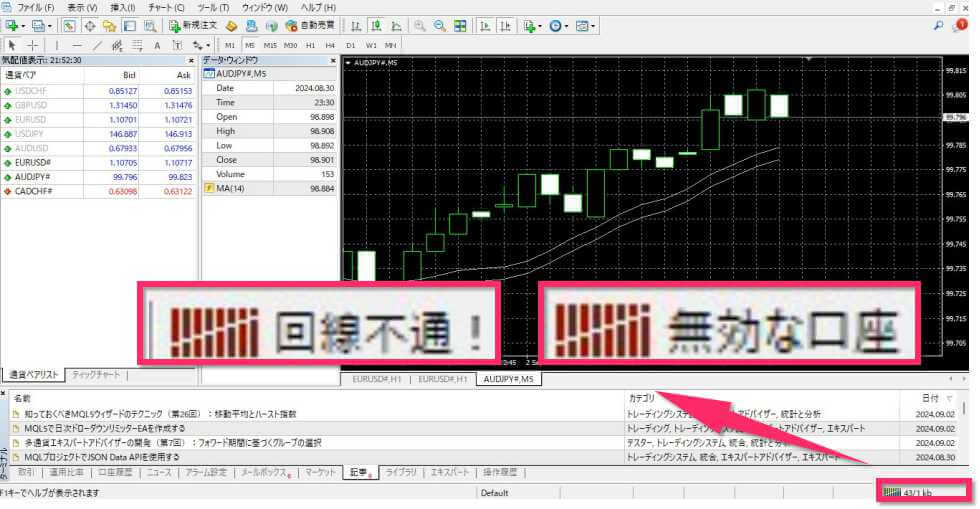This screenshot has width=980, height=509.
Task: Switch to the H4 timeframe
Action: [330, 45]
